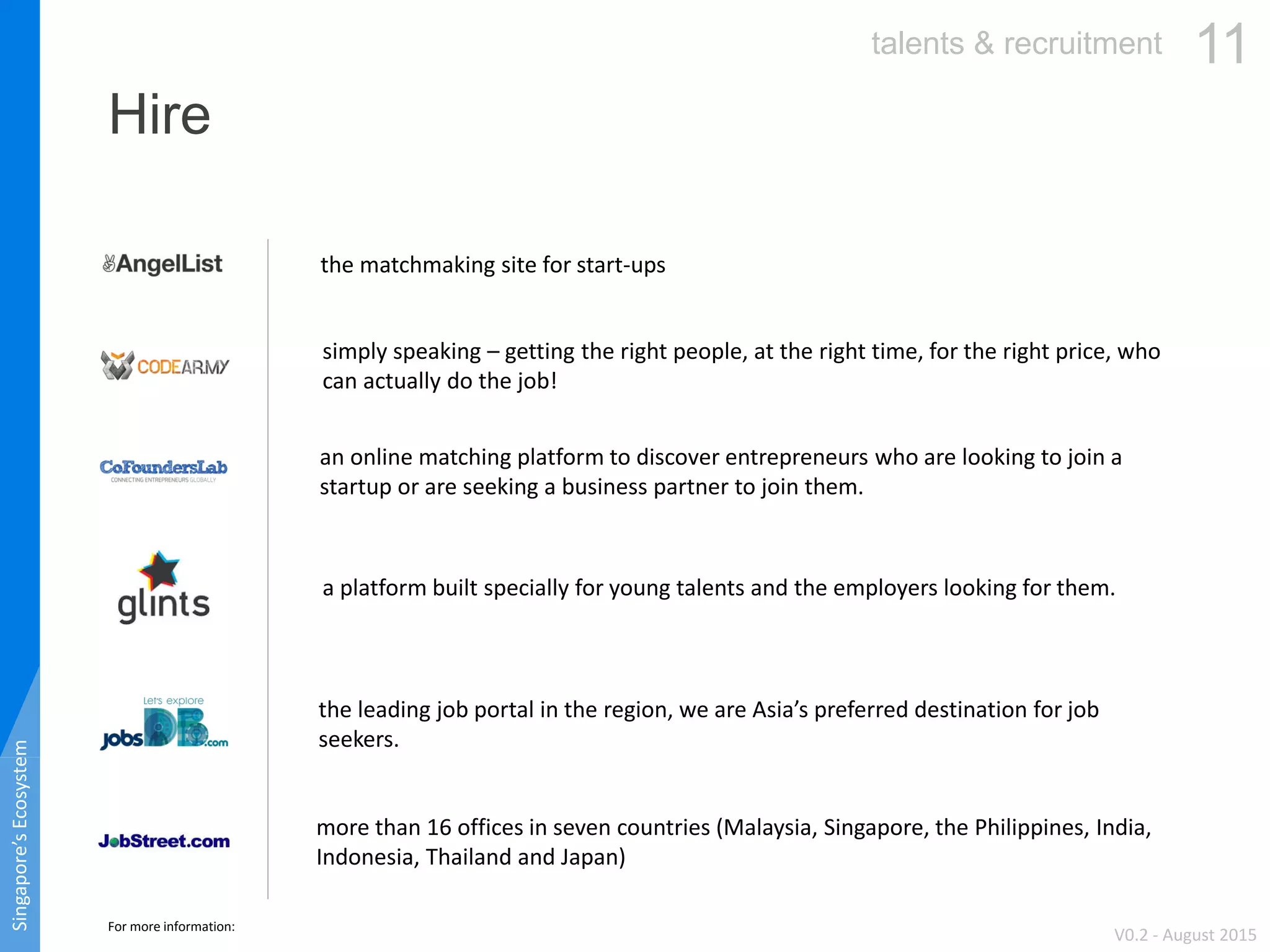Select the jobsDB.com logo
This screenshot has height=952, width=1270.
tap(164, 723)
